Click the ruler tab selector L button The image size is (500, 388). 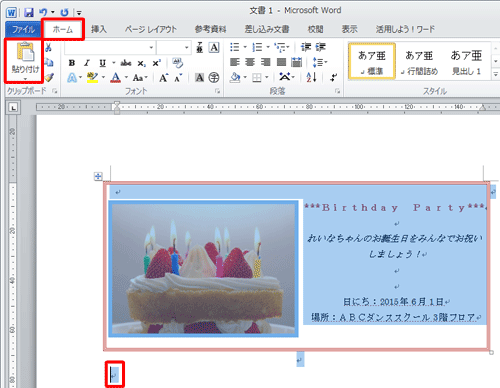13,108
